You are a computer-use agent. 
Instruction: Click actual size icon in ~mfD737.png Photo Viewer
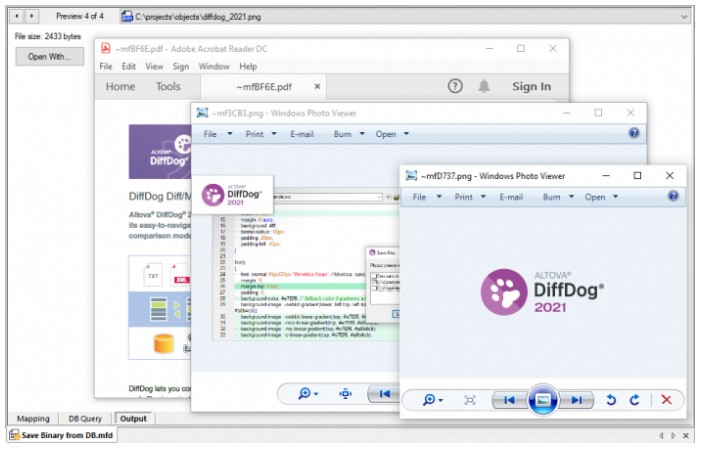click(x=470, y=400)
